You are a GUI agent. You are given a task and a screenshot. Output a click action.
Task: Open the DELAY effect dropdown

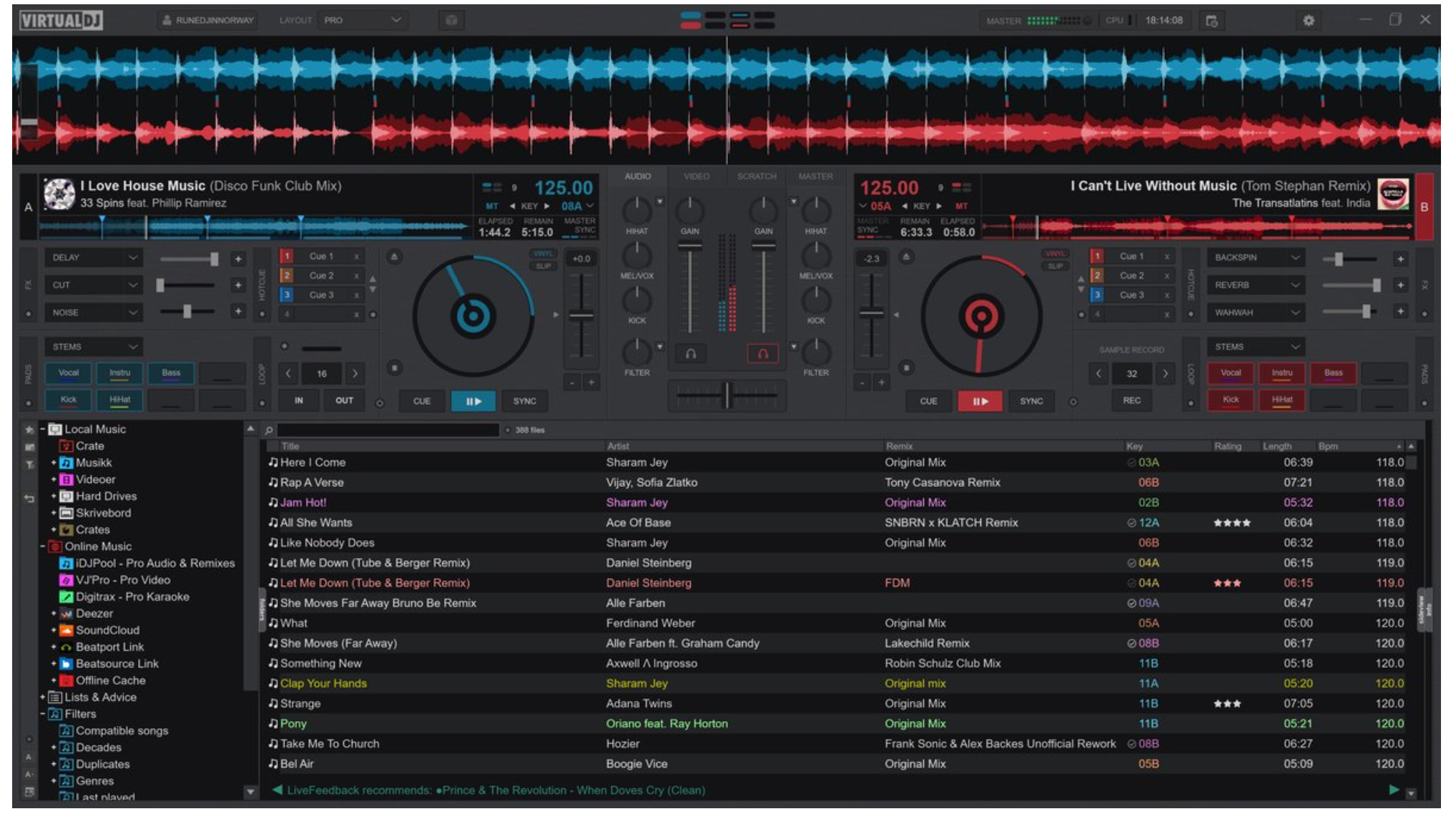click(94, 257)
